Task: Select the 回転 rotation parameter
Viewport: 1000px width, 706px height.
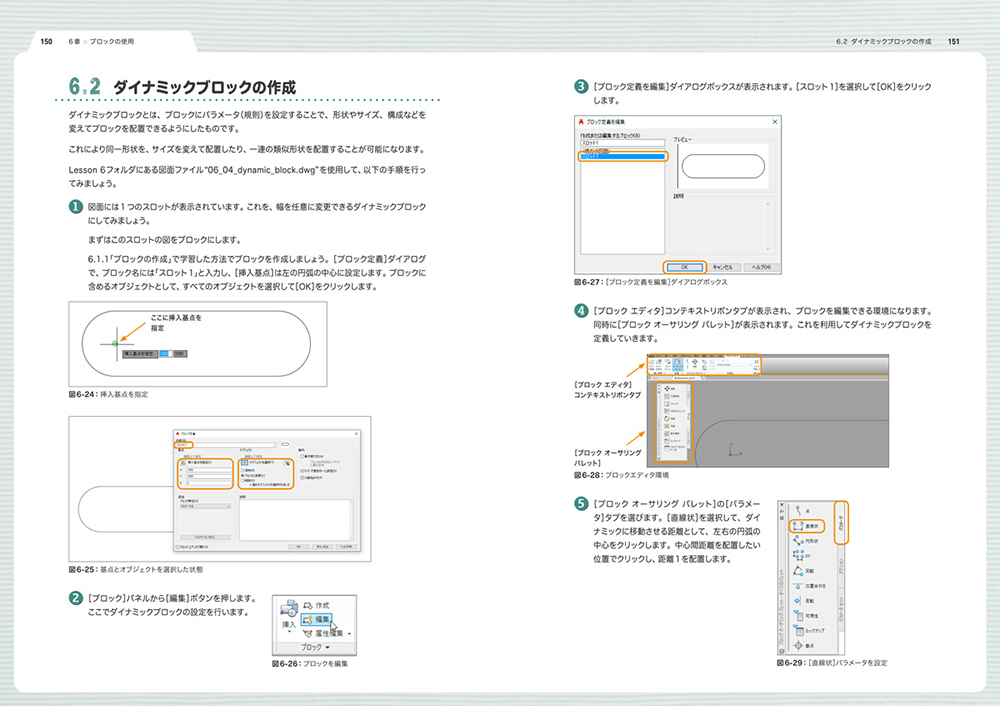Action: (804, 571)
